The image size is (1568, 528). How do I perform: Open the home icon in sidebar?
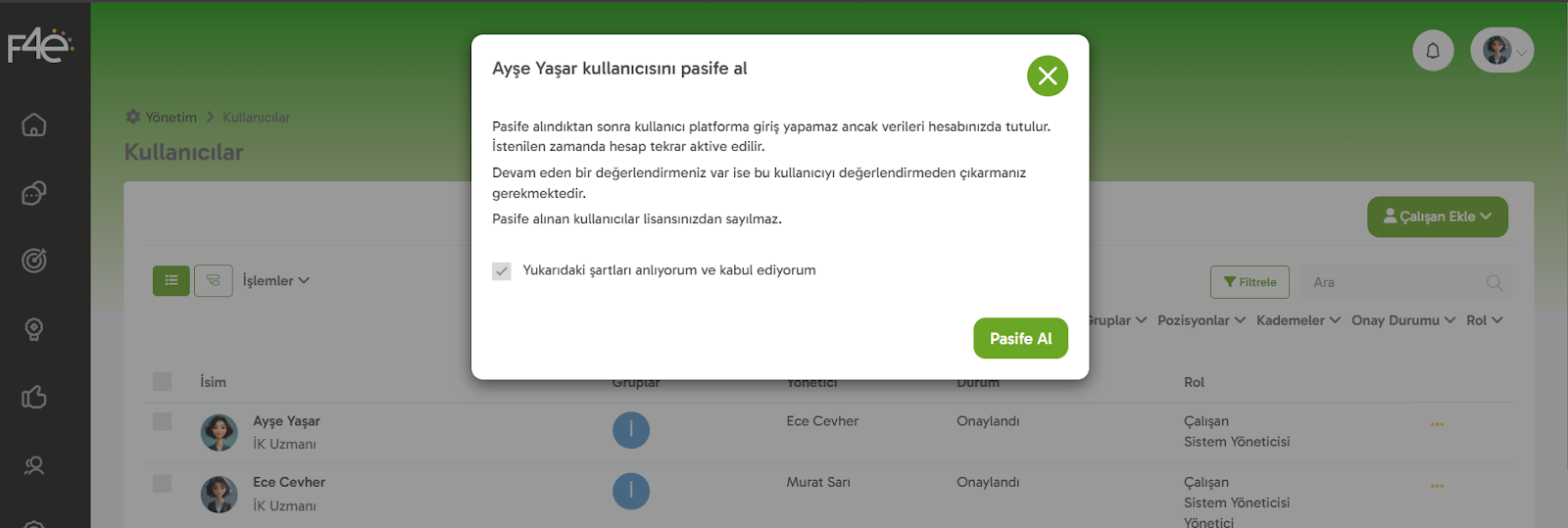pyautogui.click(x=34, y=125)
